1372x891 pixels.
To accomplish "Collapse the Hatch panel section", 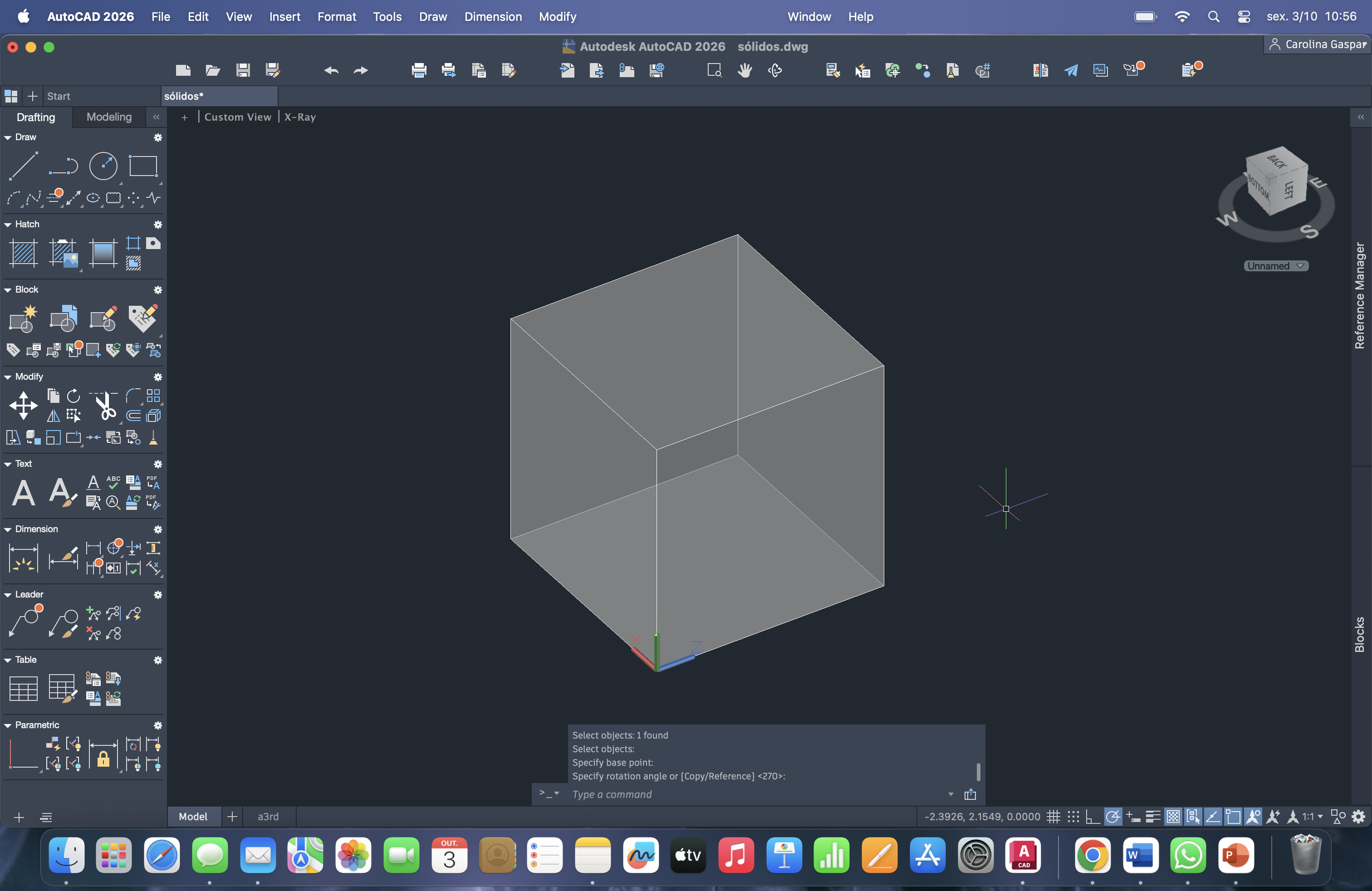I will [8, 224].
